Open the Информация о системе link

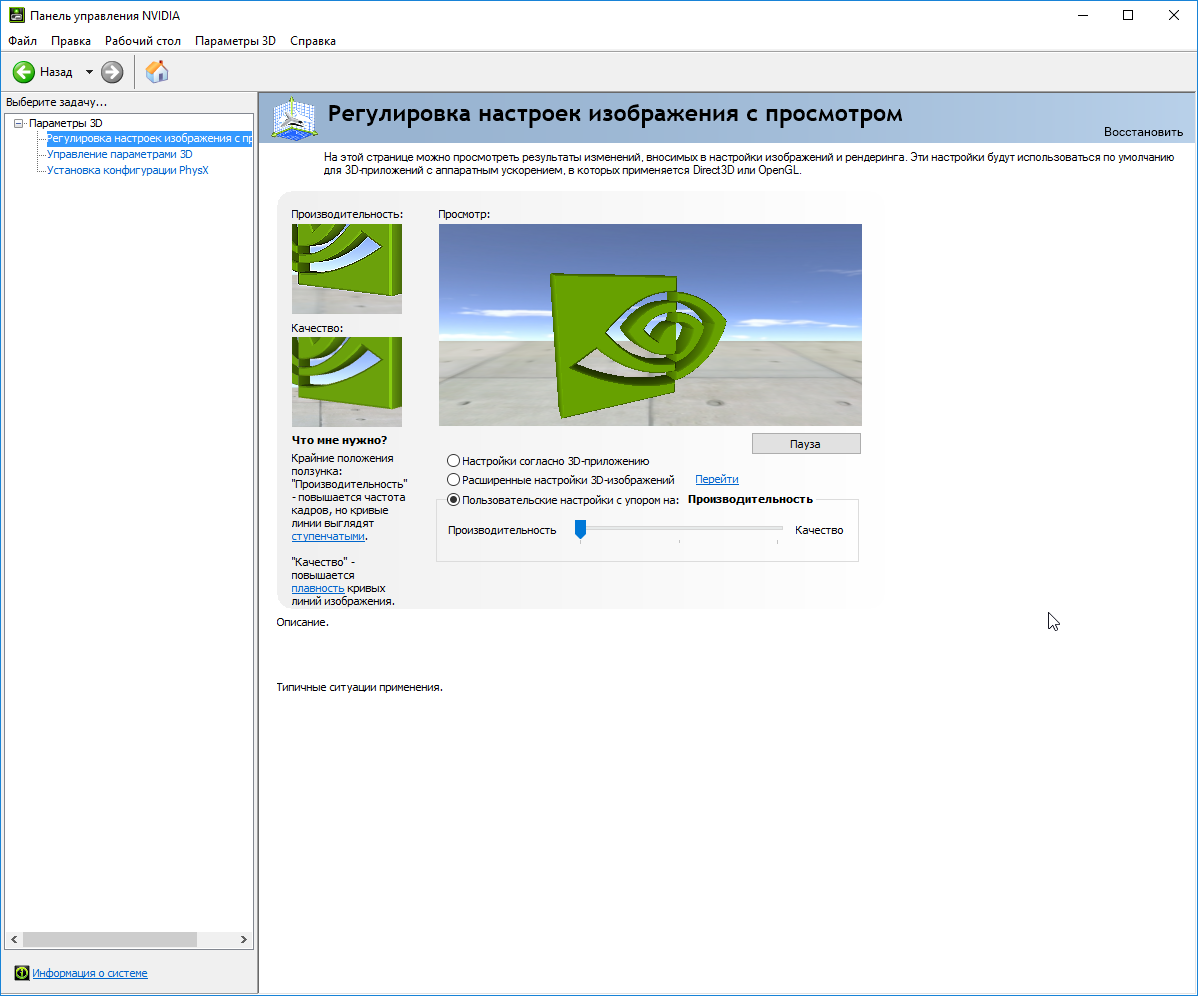[89, 973]
